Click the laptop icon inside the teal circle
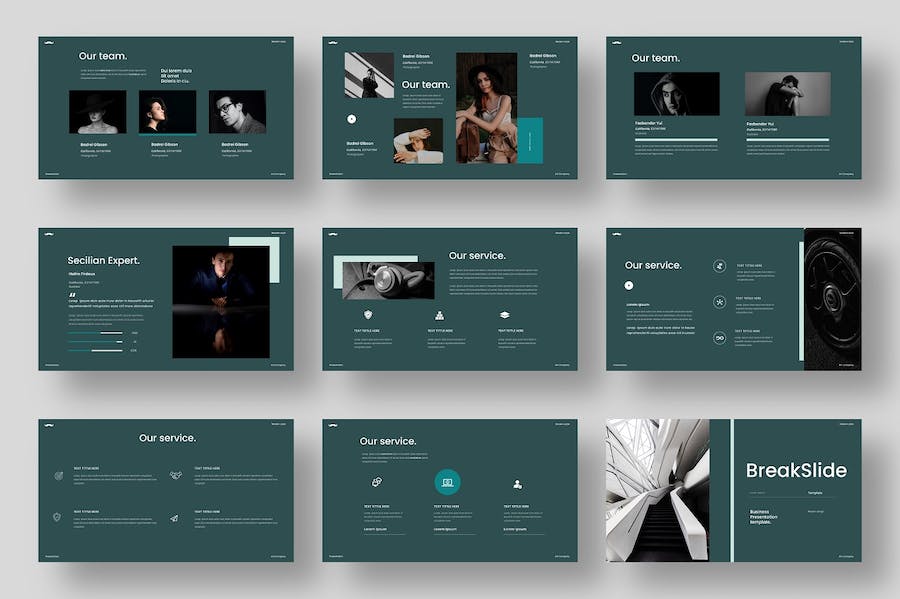The width and height of the screenshot is (900, 599). click(447, 483)
